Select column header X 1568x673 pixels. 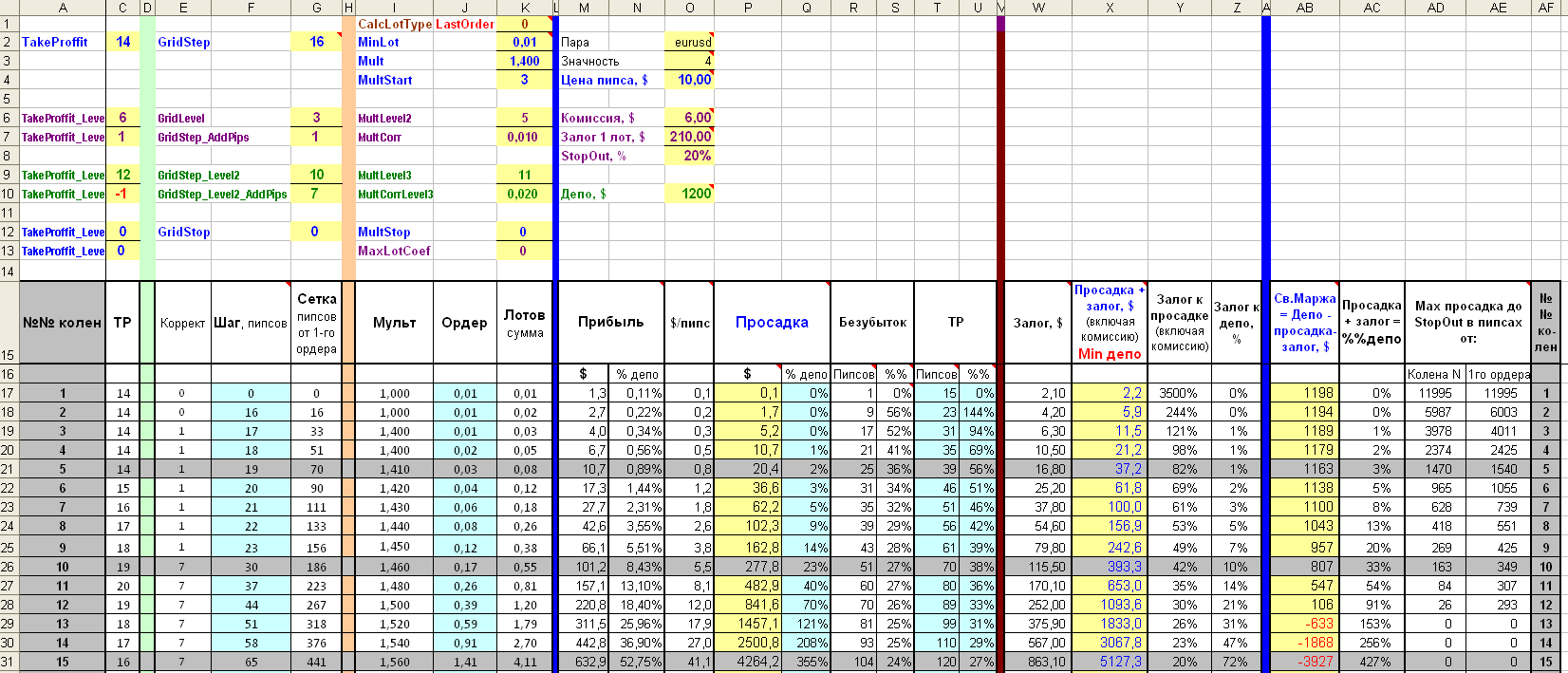[1110, 8]
